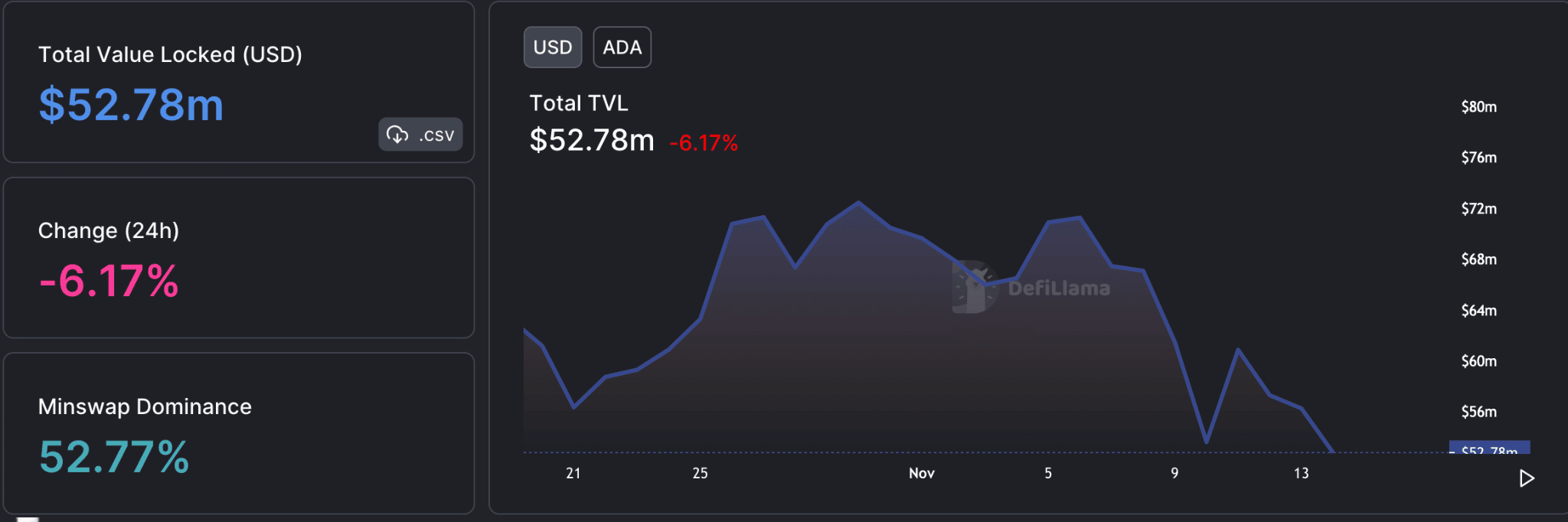Click the Total Value Locked (USD) label
1568x522 pixels.
click(x=170, y=54)
